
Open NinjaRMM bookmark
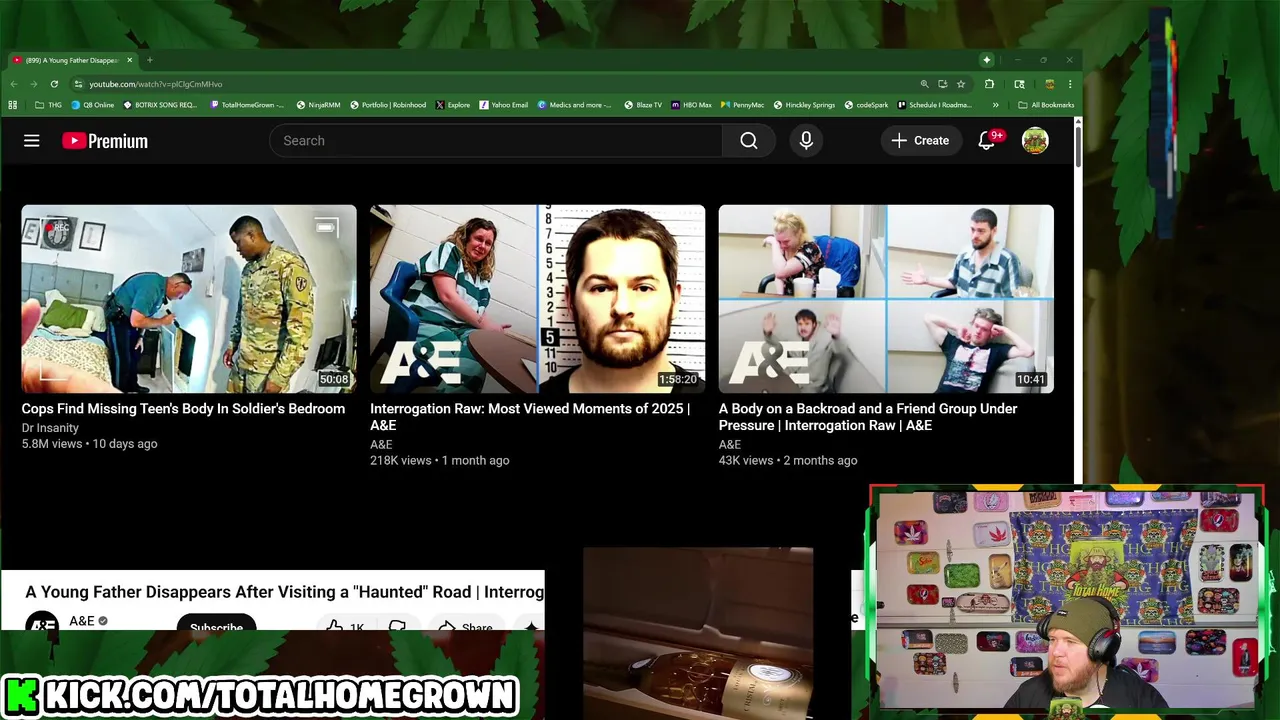point(319,105)
